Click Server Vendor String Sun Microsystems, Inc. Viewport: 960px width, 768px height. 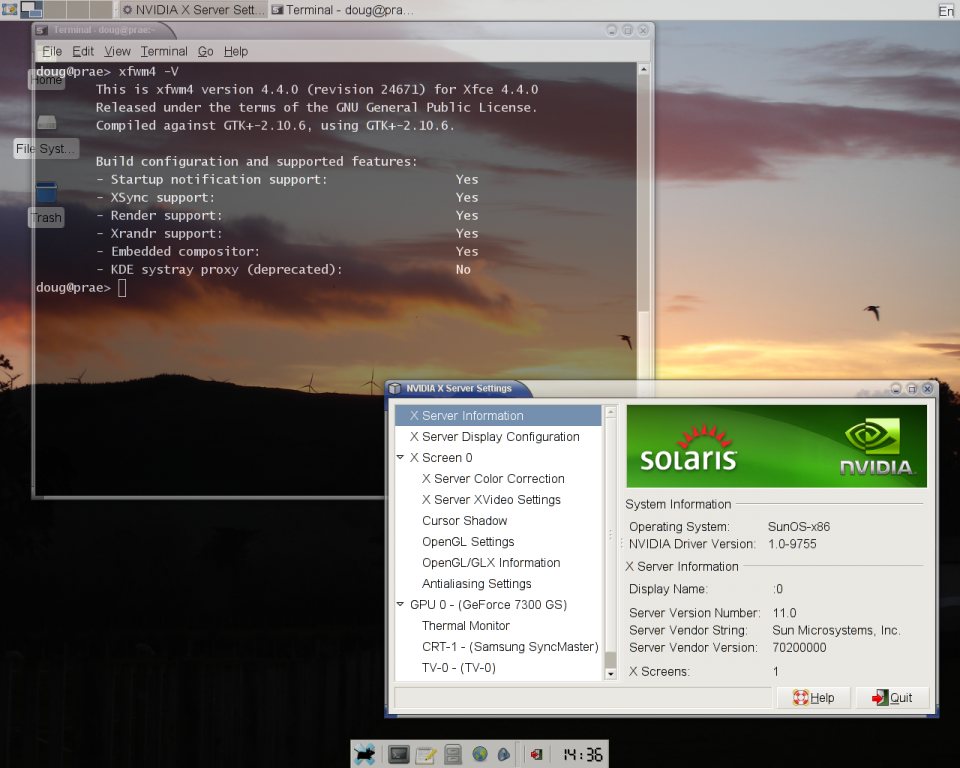pos(836,630)
